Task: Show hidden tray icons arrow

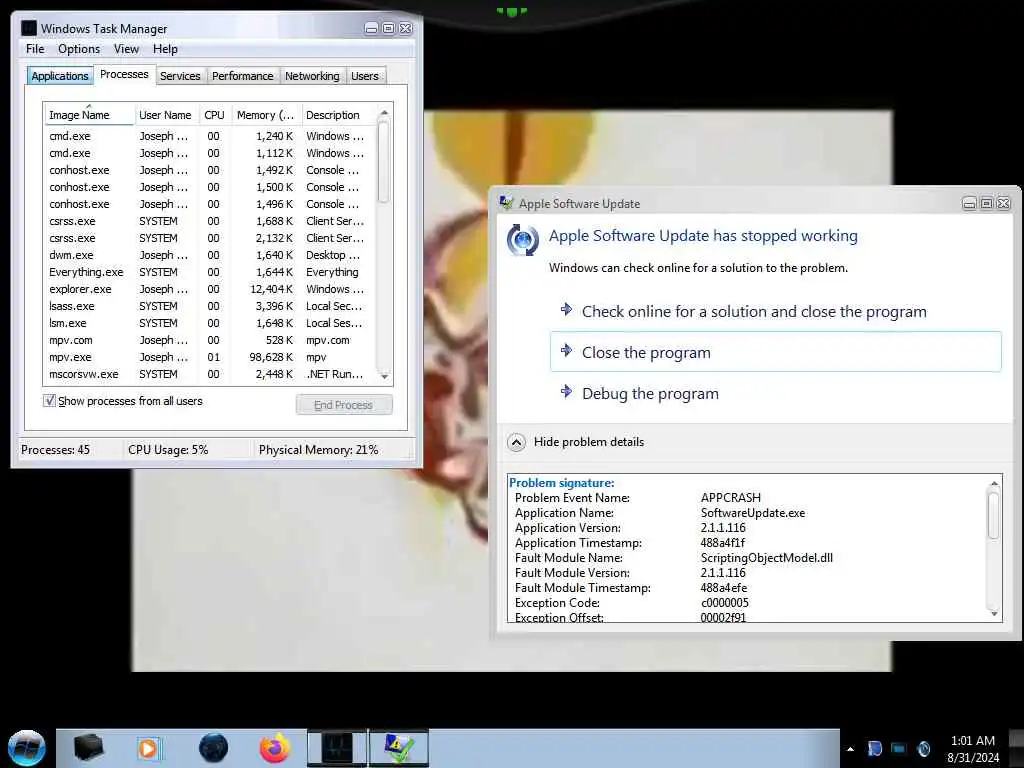Action: [850, 749]
